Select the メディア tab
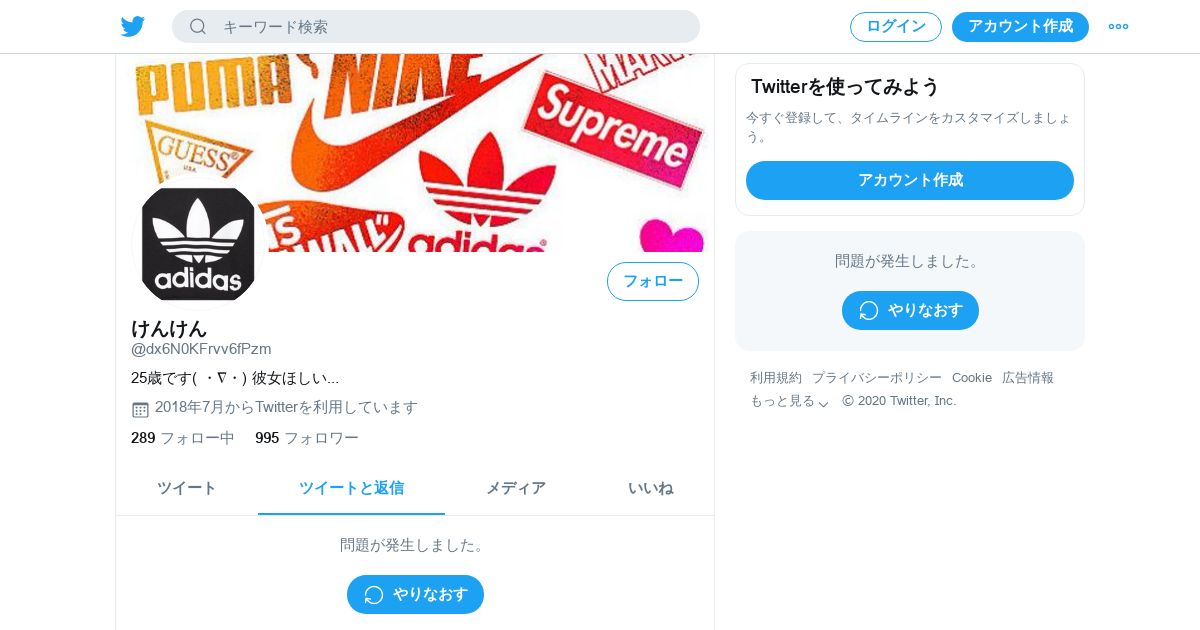1200x630 pixels. 516,488
